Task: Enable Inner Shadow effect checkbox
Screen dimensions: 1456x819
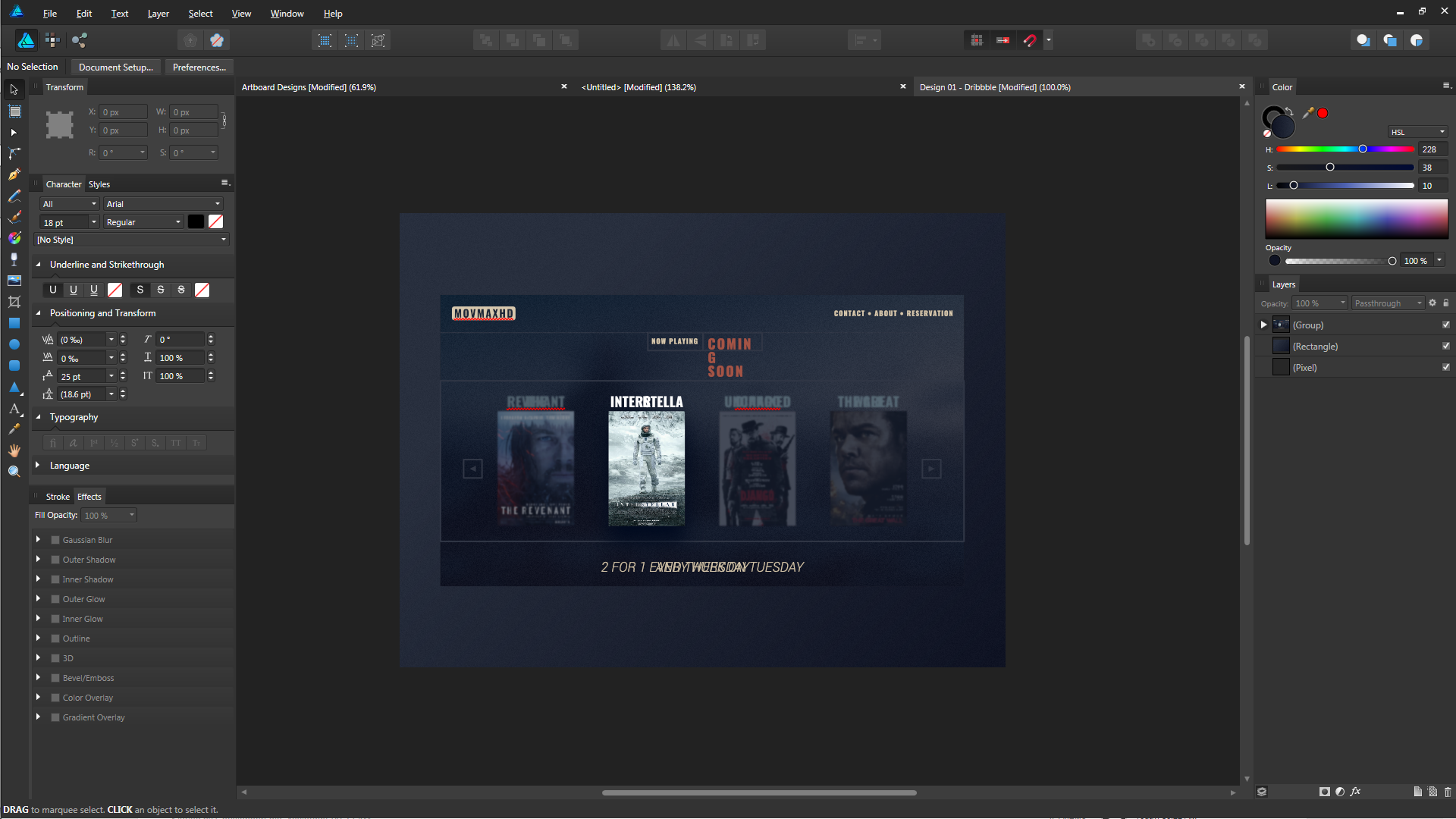Action: tap(55, 579)
